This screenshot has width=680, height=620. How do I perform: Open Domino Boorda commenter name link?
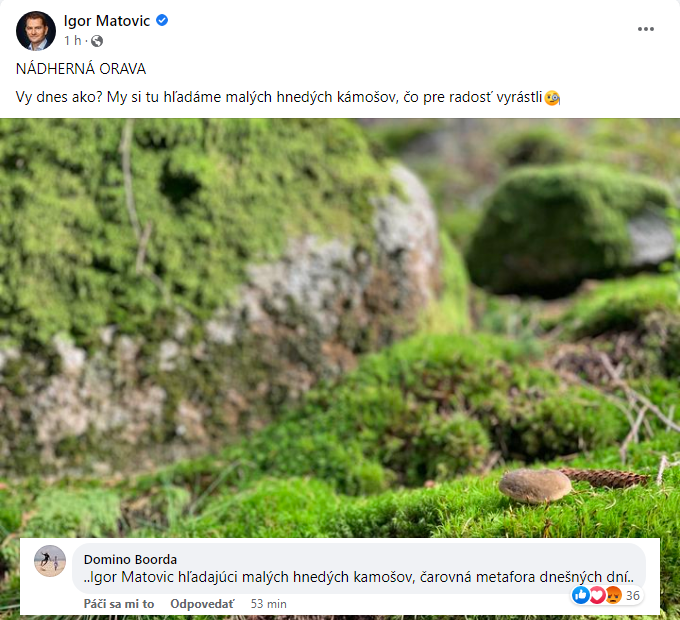click(130, 559)
